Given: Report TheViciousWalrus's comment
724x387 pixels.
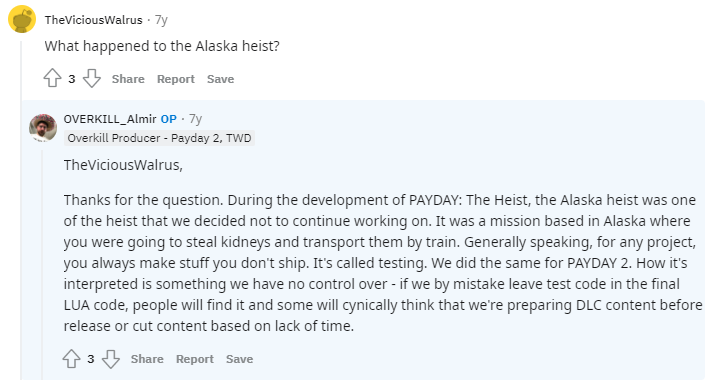Looking at the screenshot, I should click(175, 79).
